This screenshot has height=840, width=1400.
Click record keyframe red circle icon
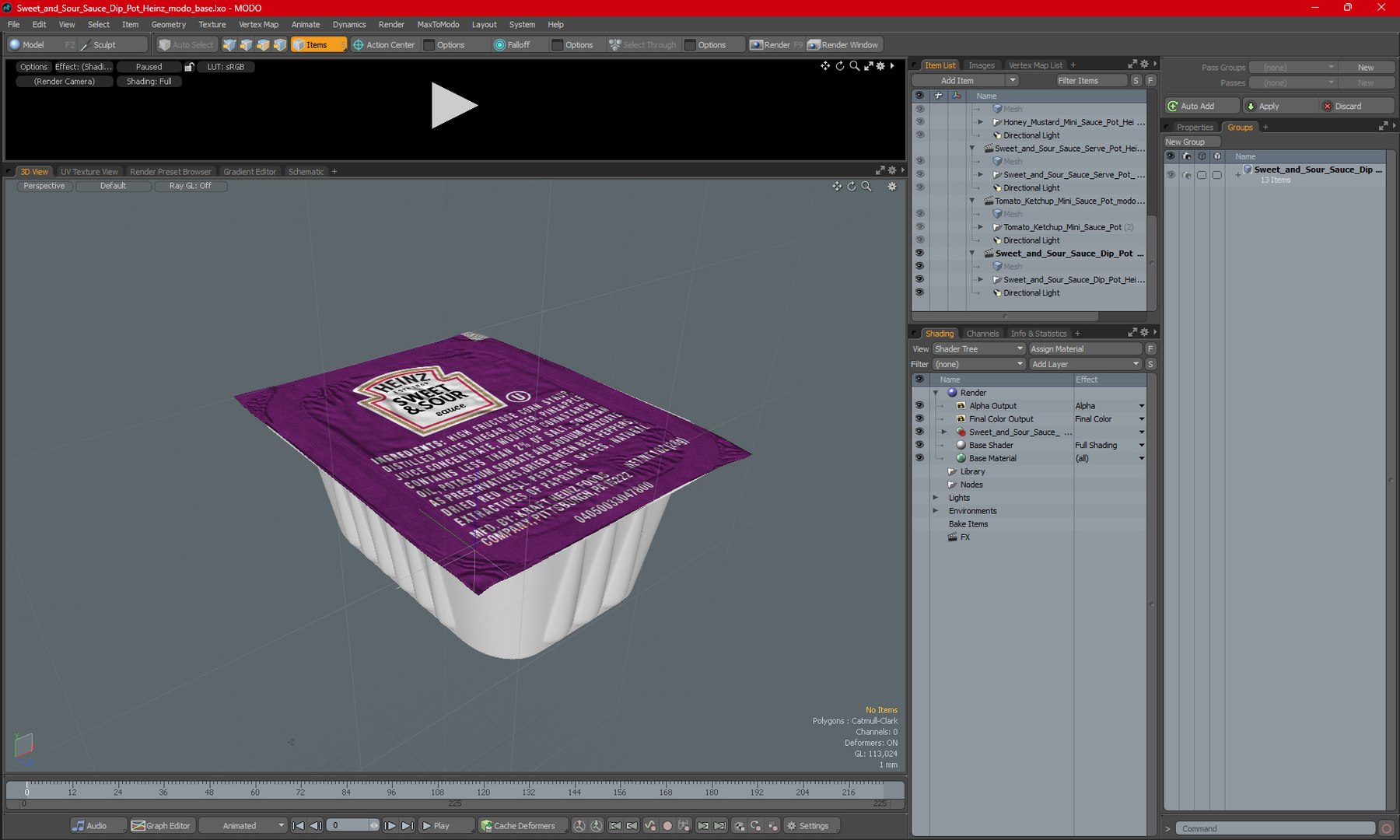pyautogui.click(x=667, y=825)
